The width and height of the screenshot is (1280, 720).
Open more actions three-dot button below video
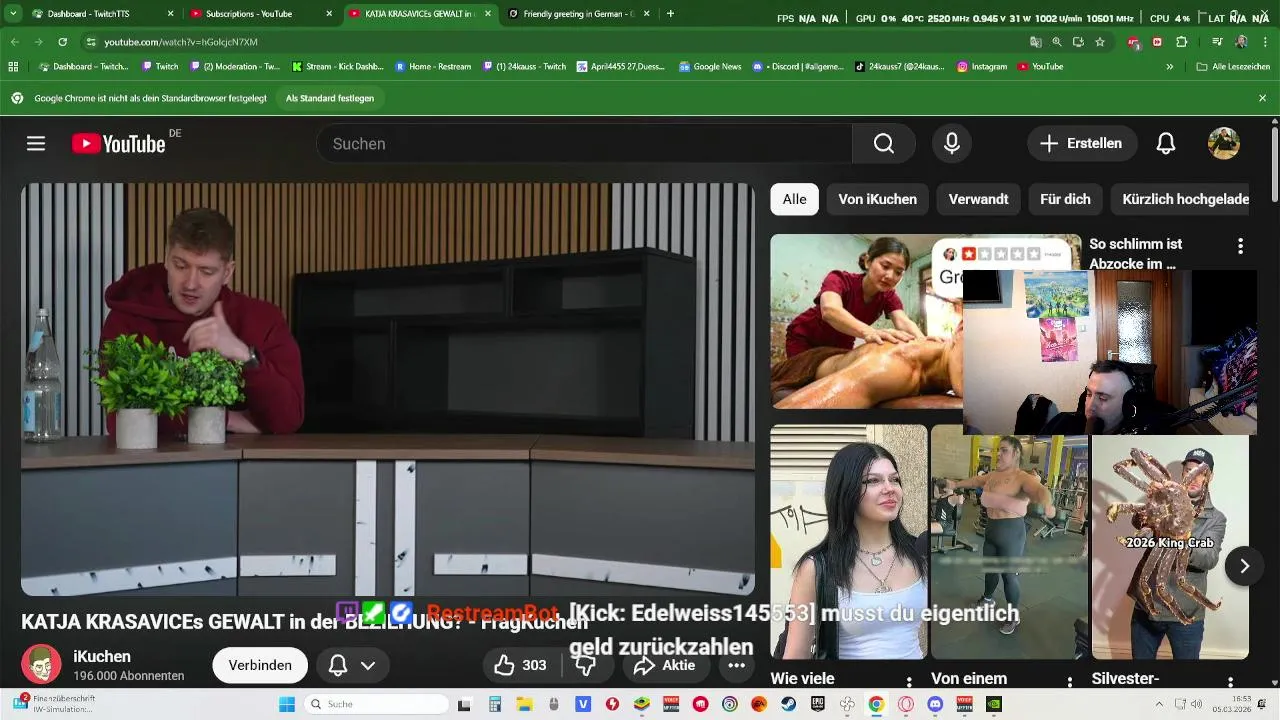(736, 665)
